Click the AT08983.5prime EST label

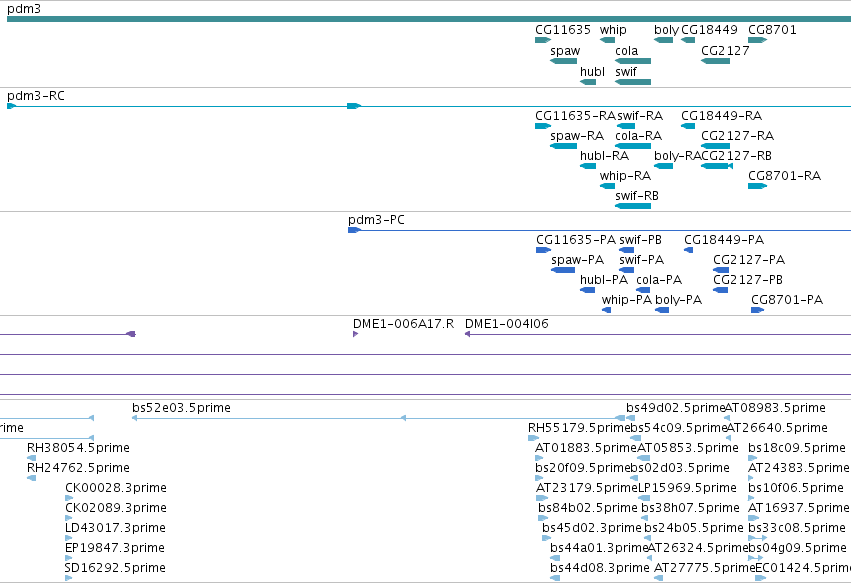(x=775, y=408)
